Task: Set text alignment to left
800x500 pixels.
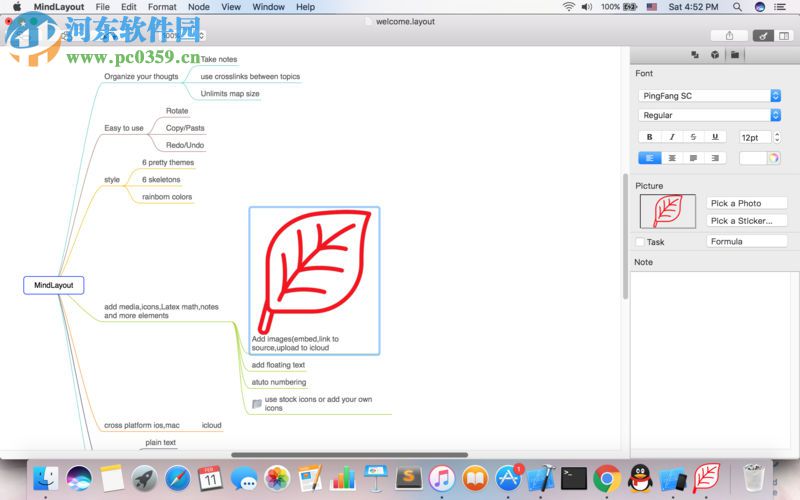Action: pos(649,158)
